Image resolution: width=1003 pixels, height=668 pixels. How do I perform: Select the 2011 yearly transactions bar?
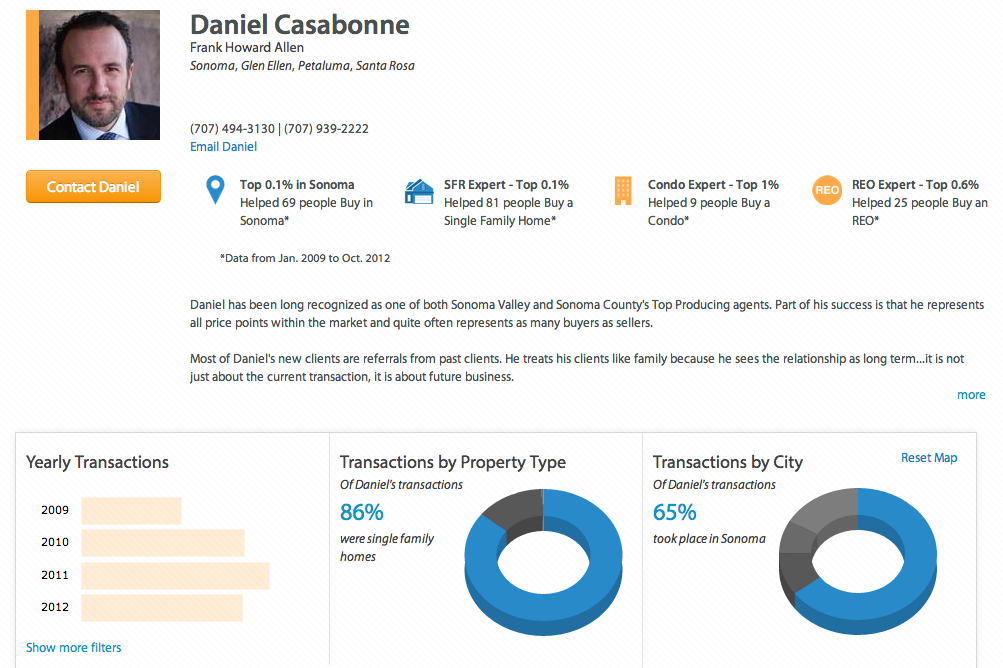[175, 575]
